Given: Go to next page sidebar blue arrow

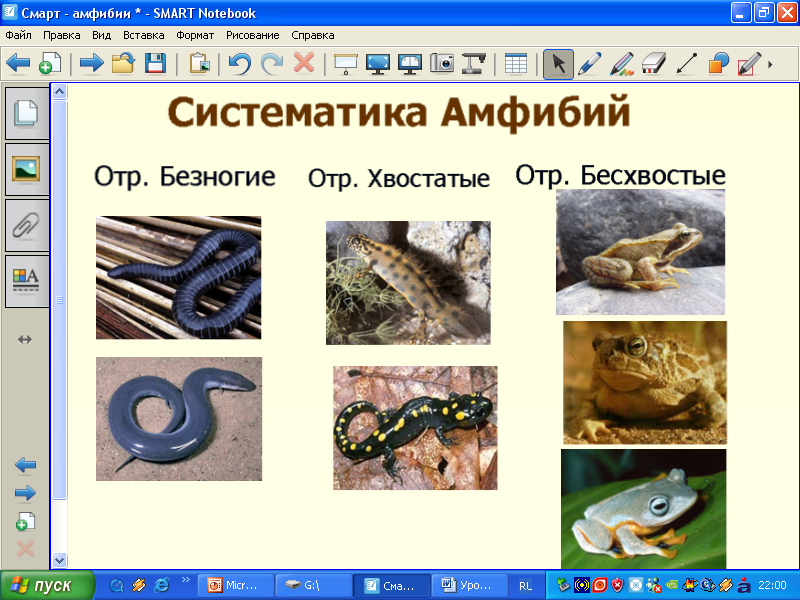Looking at the screenshot, I should pos(26,493).
